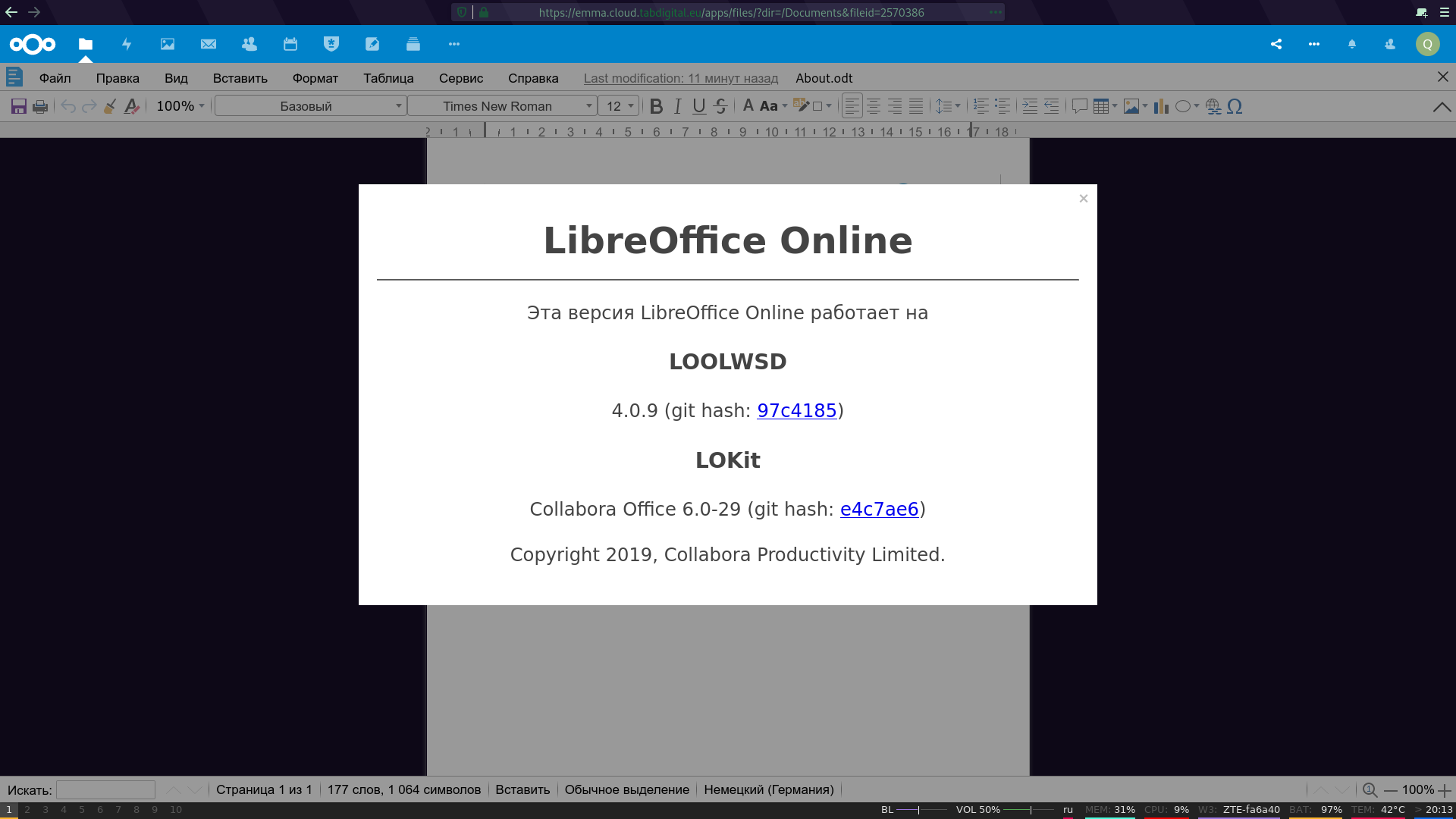
Task: Open the font size 12 dropdown
Action: point(618,106)
